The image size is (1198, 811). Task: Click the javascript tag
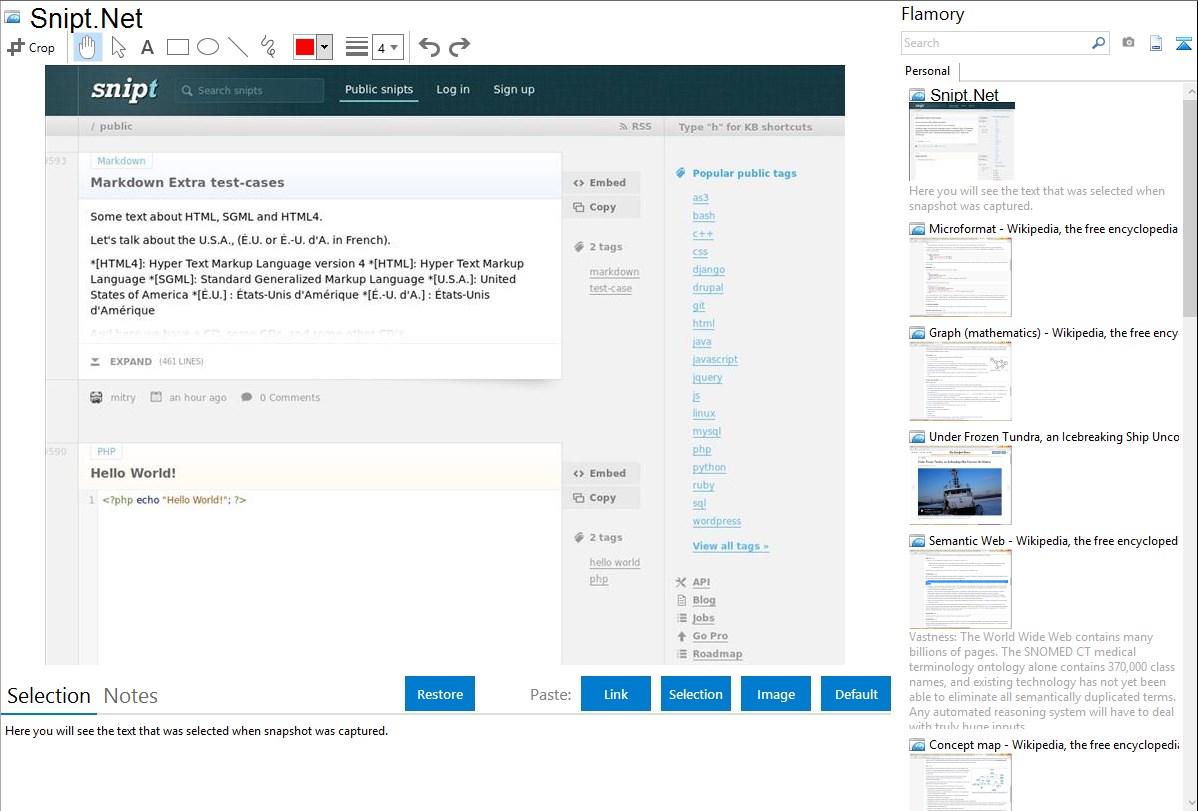click(715, 359)
